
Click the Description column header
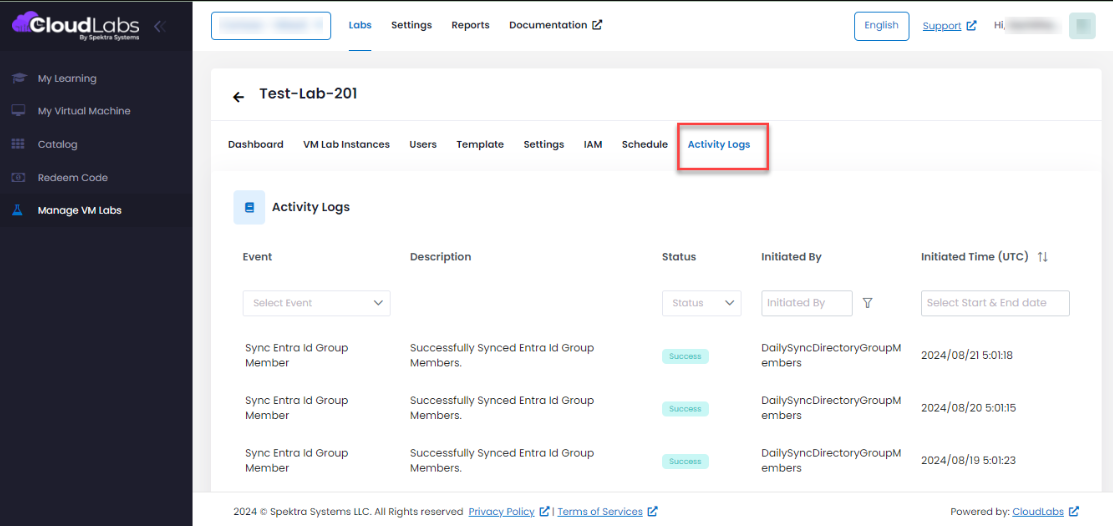tap(441, 257)
